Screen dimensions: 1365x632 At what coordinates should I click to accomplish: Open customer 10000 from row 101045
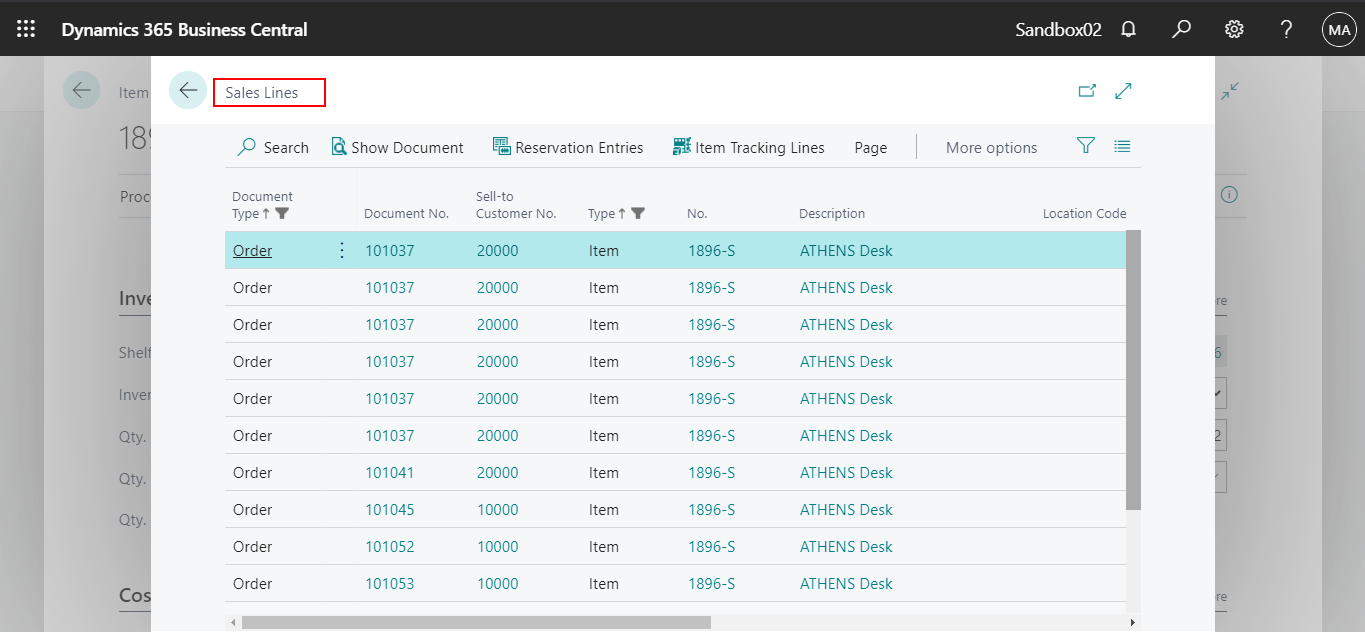[x=496, y=509]
